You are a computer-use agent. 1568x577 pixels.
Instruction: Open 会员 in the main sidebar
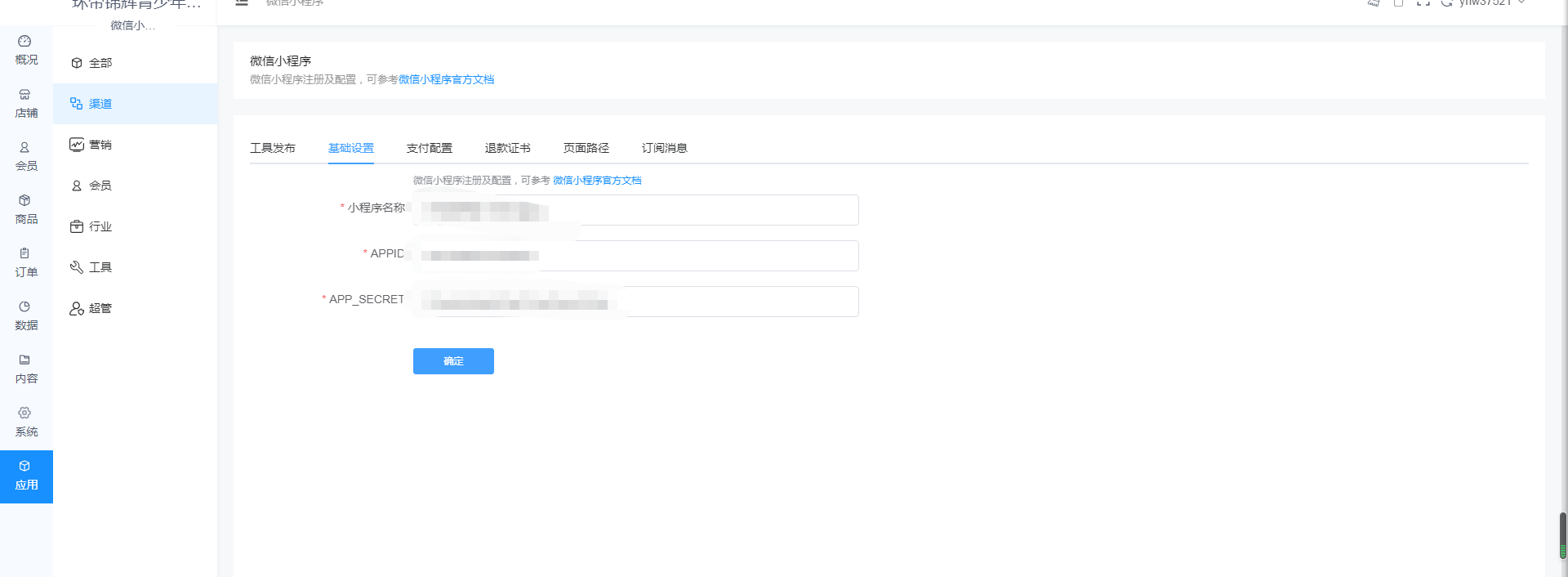coord(26,157)
